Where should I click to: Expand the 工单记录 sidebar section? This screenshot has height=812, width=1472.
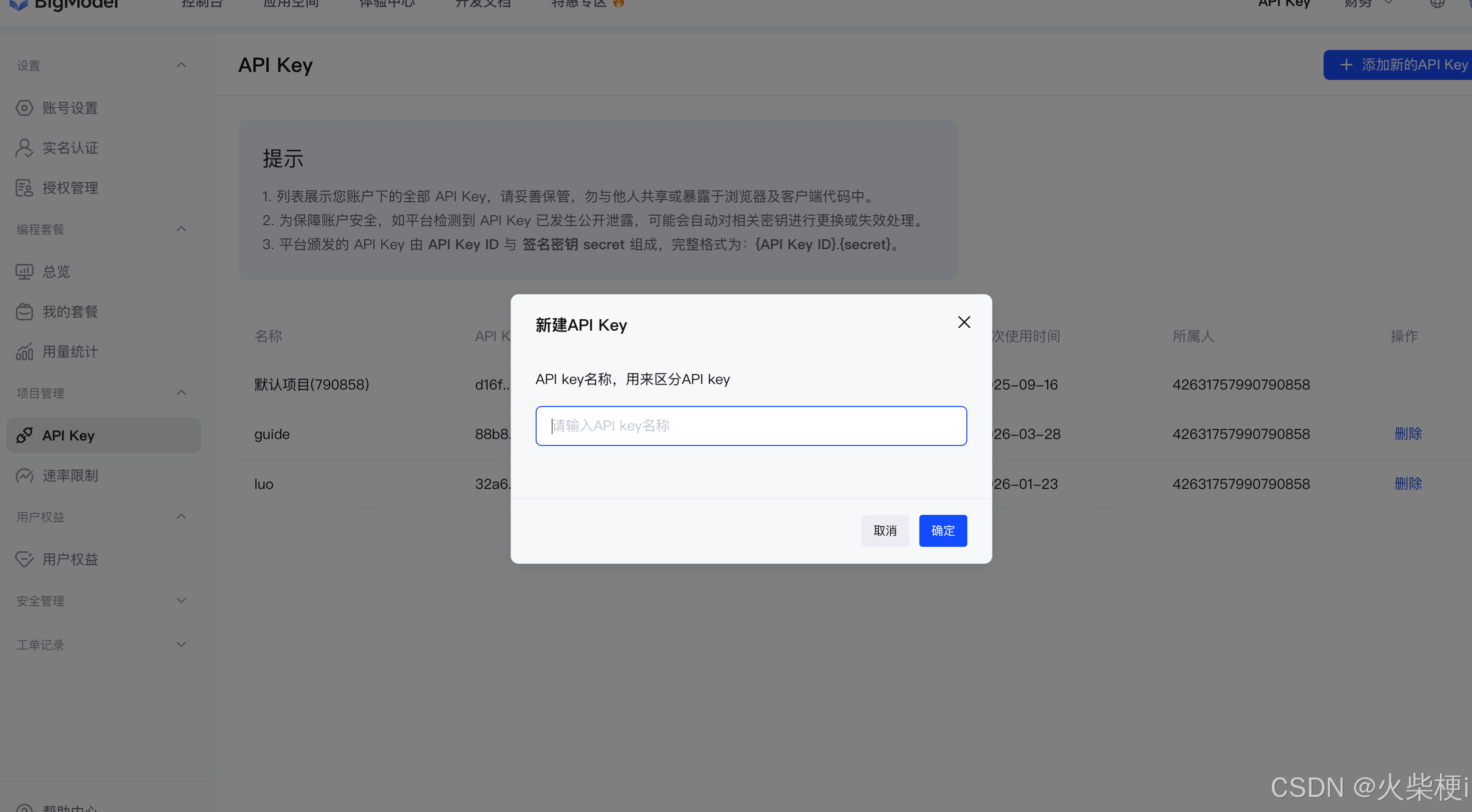point(181,645)
